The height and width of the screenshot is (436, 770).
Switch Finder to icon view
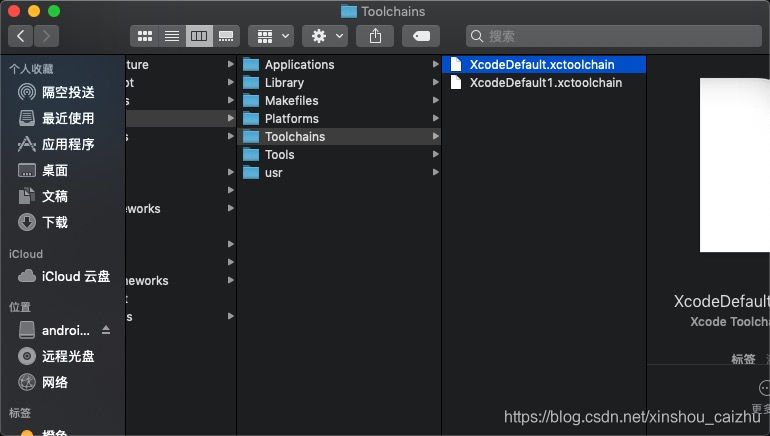(x=144, y=36)
